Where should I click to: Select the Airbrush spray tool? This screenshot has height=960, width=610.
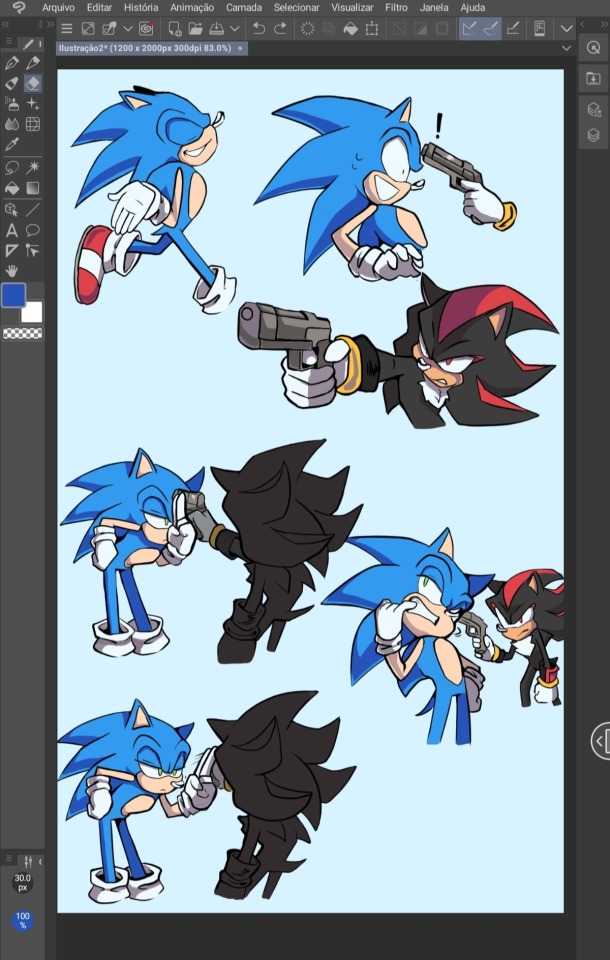click(x=12, y=103)
